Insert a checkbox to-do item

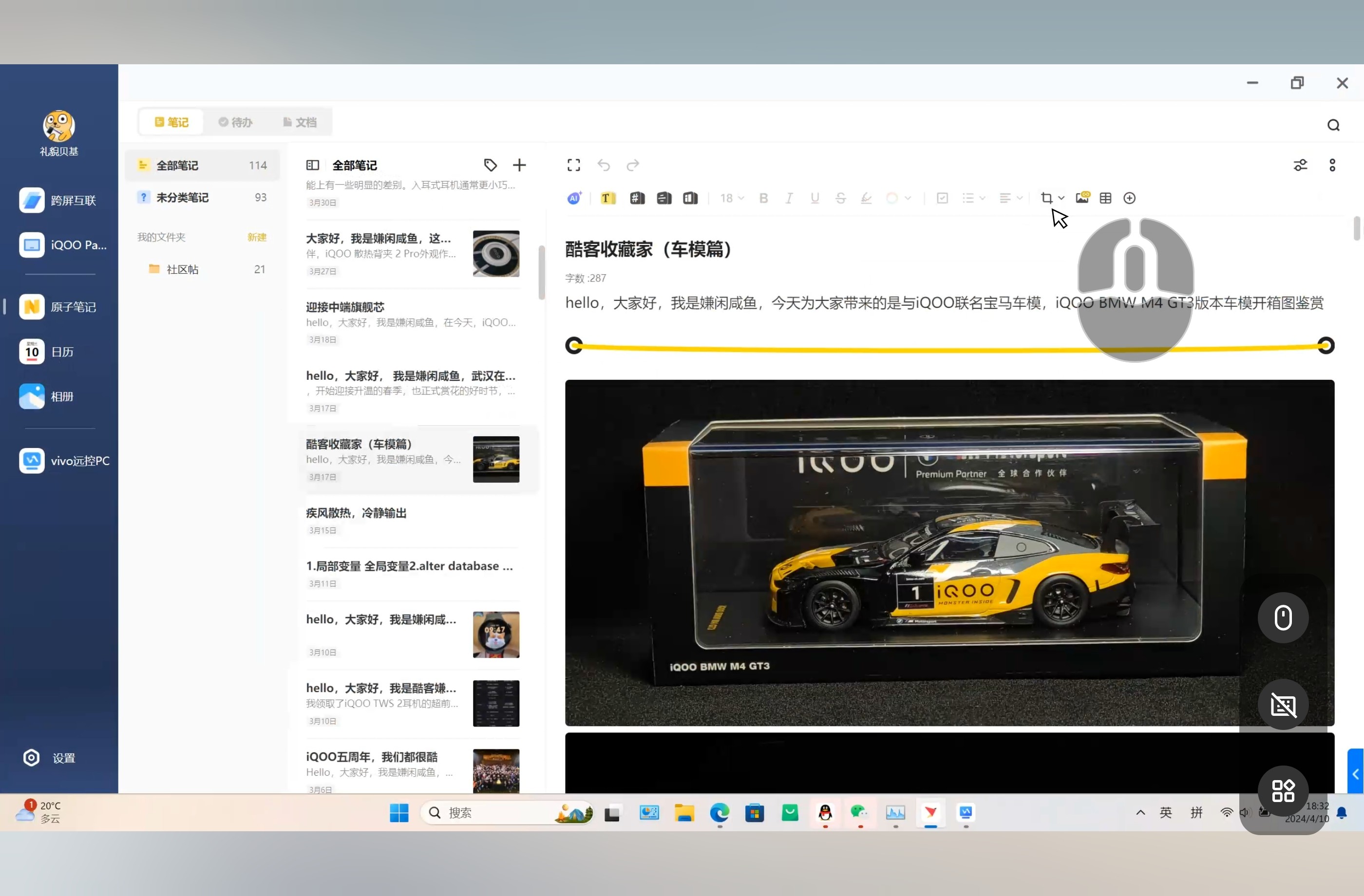click(x=942, y=198)
